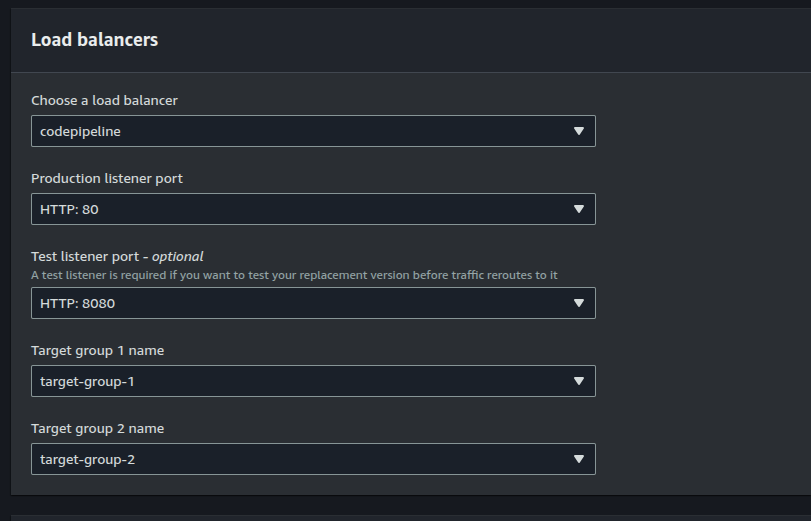Click the Production listener port label
Image resolution: width=811 pixels, height=521 pixels.
(107, 178)
